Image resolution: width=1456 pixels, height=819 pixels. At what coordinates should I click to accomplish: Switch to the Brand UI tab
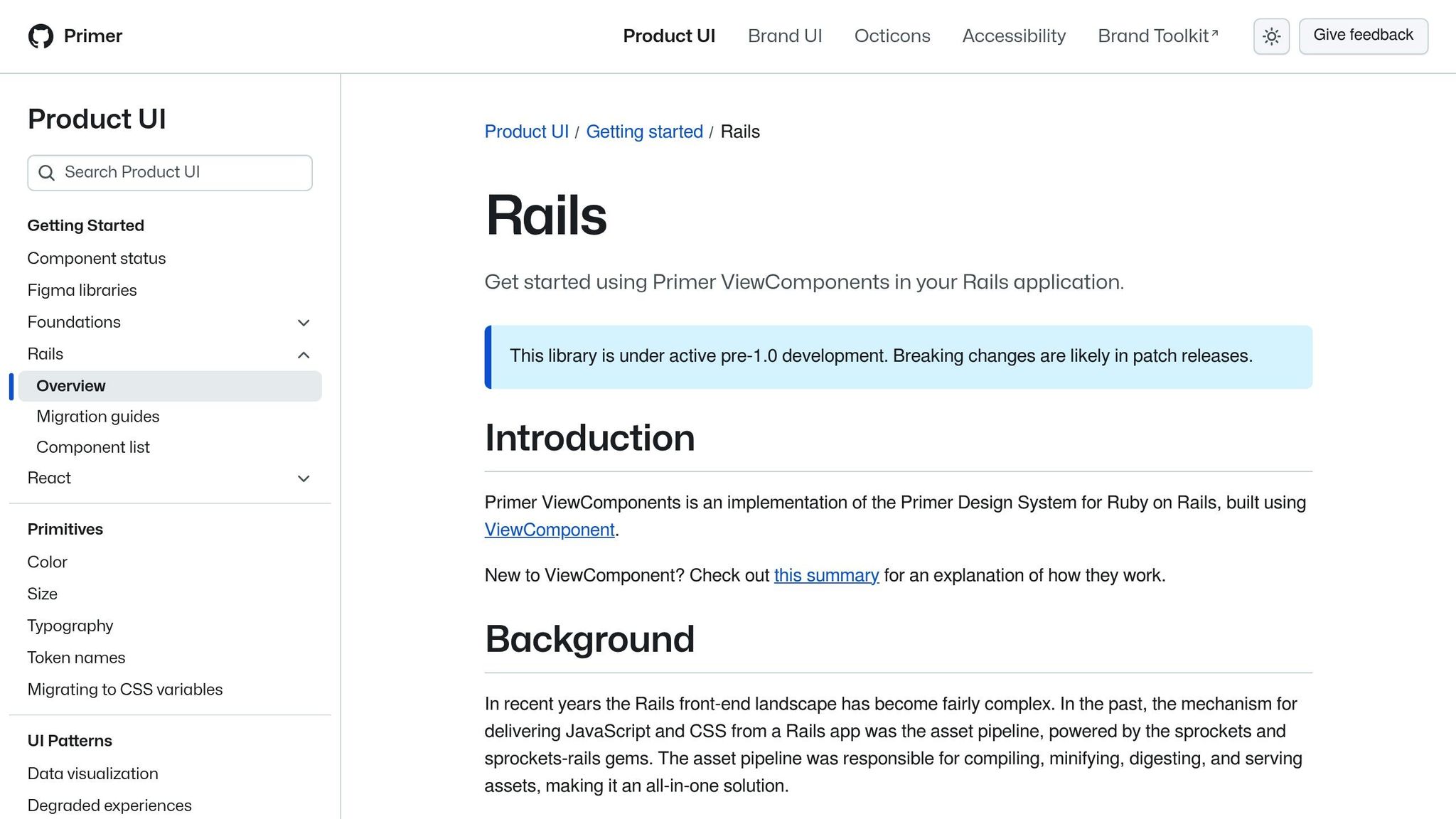click(784, 36)
